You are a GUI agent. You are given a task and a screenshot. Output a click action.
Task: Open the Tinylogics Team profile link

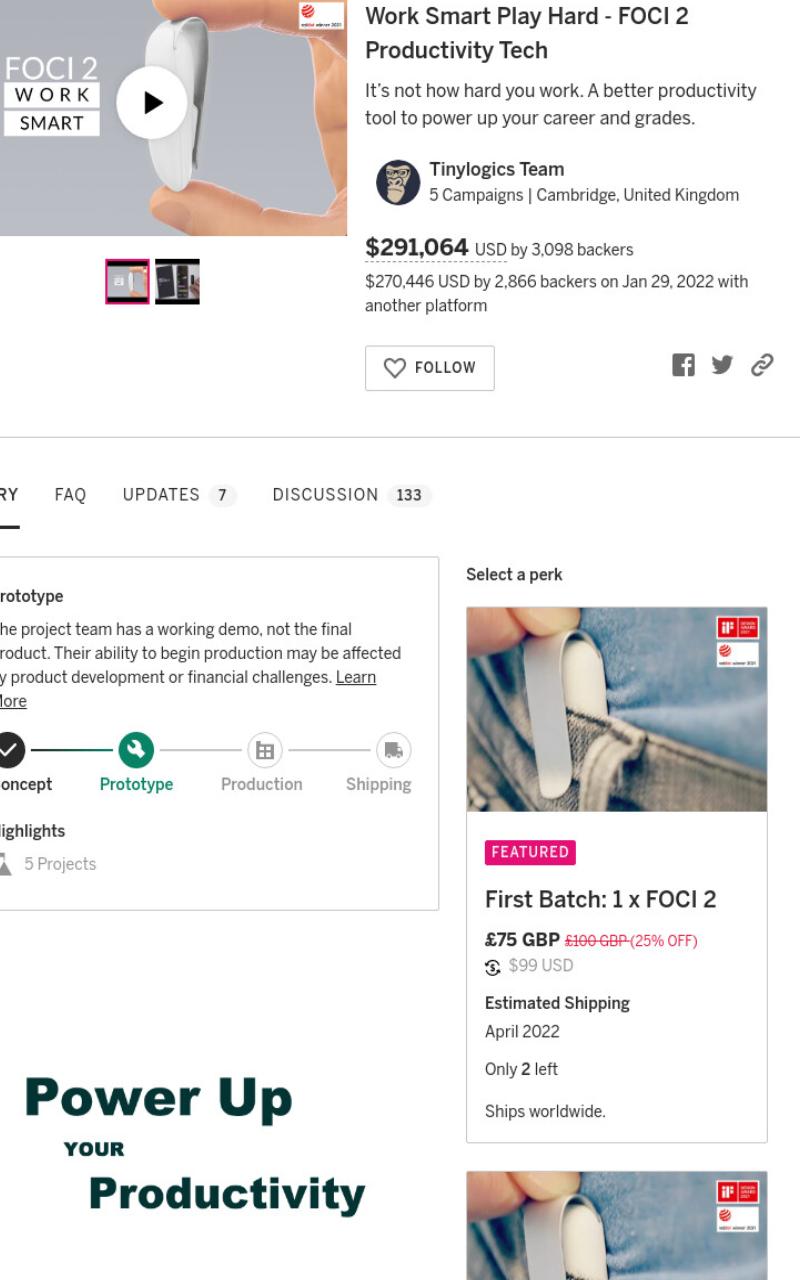[x=497, y=169]
